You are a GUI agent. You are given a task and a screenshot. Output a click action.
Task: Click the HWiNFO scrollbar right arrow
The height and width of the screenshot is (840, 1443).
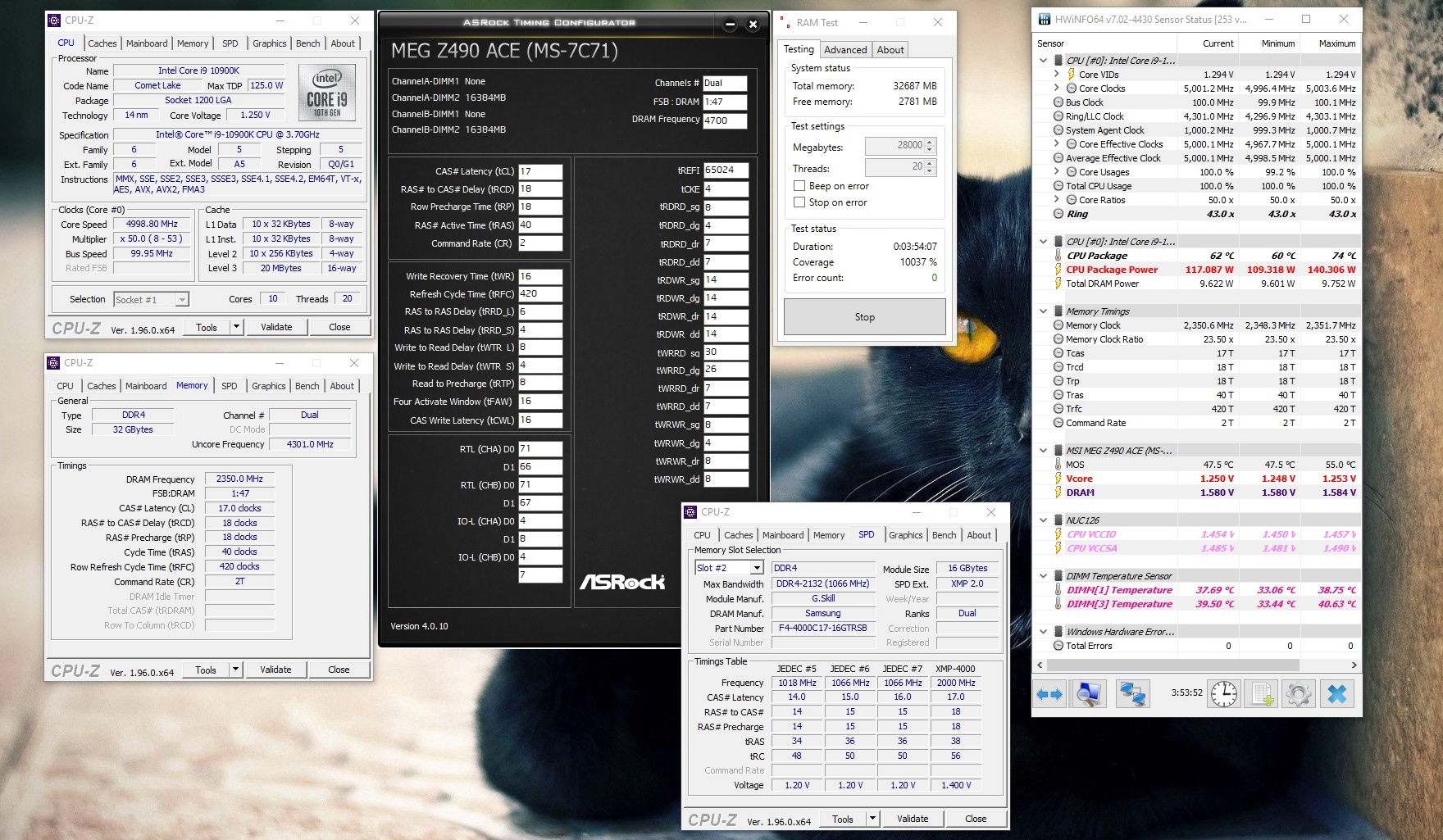[1353, 665]
